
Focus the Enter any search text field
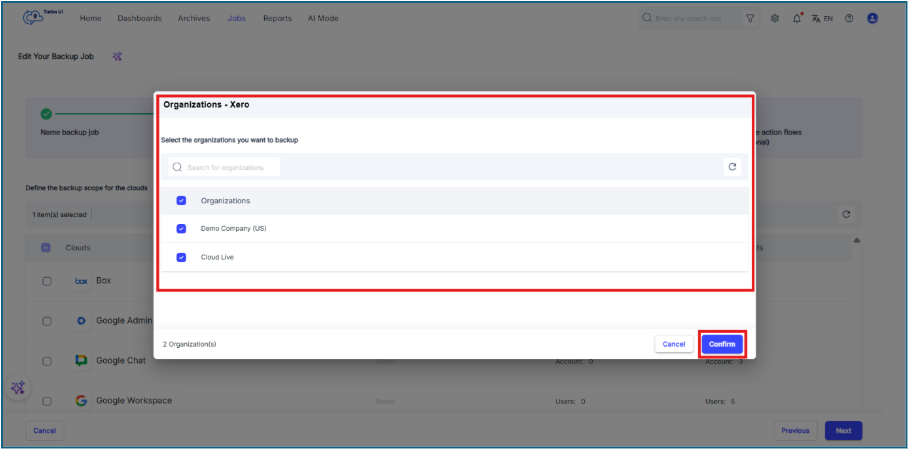click(691, 19)
